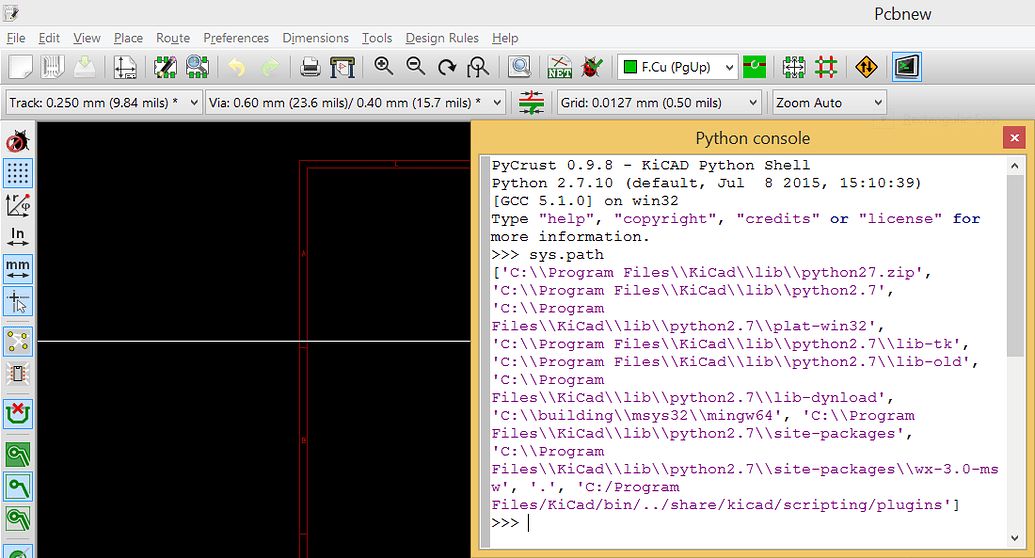Screen dimensions: 1035x558
Task: Open the Help menu
Action: click(505, 38)
